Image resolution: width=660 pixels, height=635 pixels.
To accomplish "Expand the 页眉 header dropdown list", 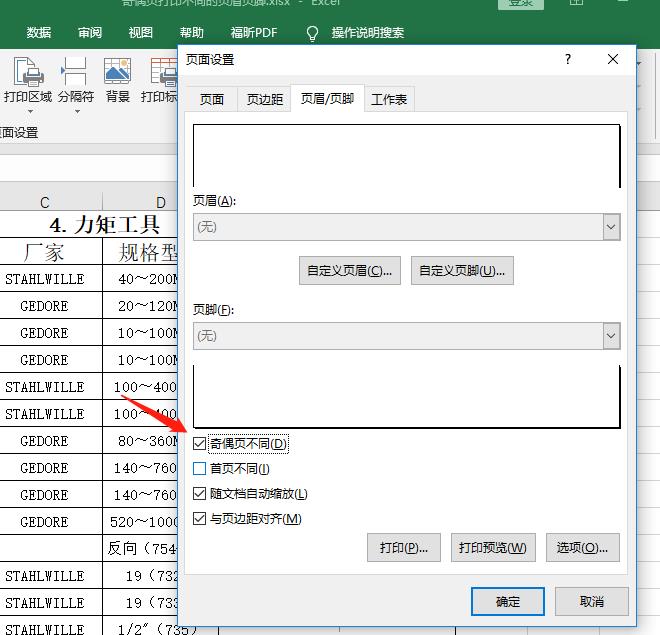I will (x=611, y=227).
